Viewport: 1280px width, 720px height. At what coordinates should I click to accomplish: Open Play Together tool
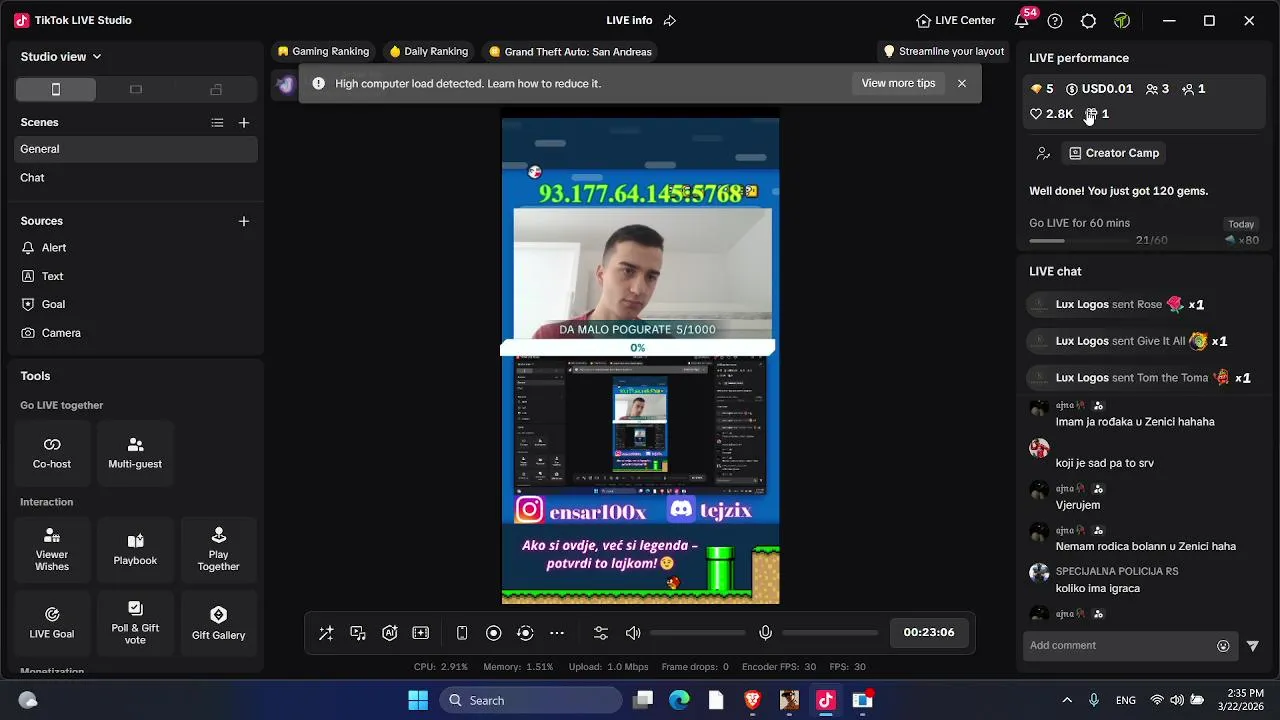(x=218, y=549)
